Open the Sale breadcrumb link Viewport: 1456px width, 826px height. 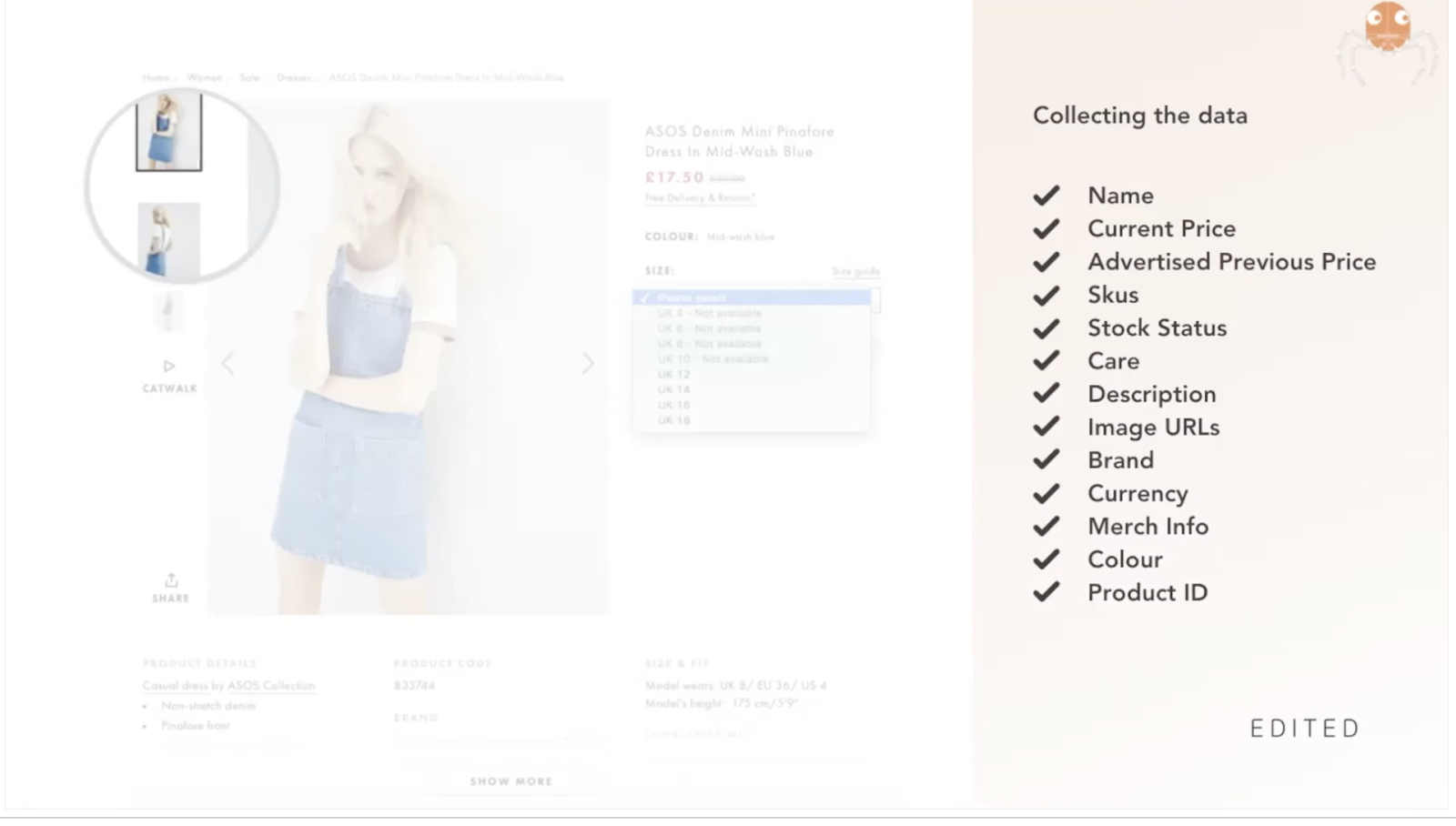pyautogui.click(x=249, y=77)
